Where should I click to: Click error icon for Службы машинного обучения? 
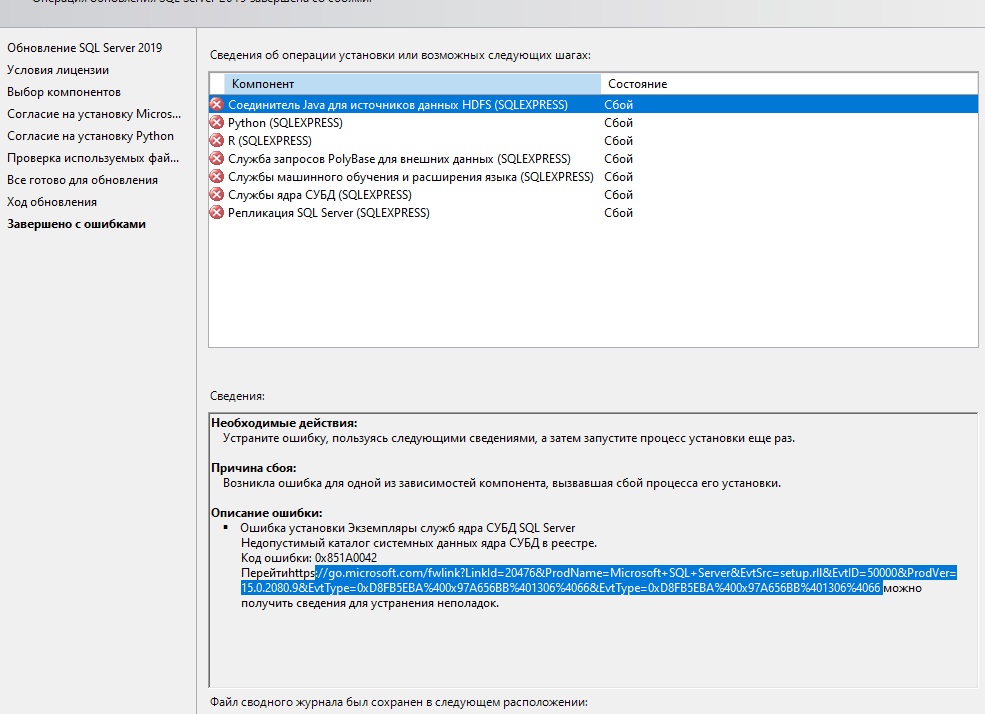(217, 176)
